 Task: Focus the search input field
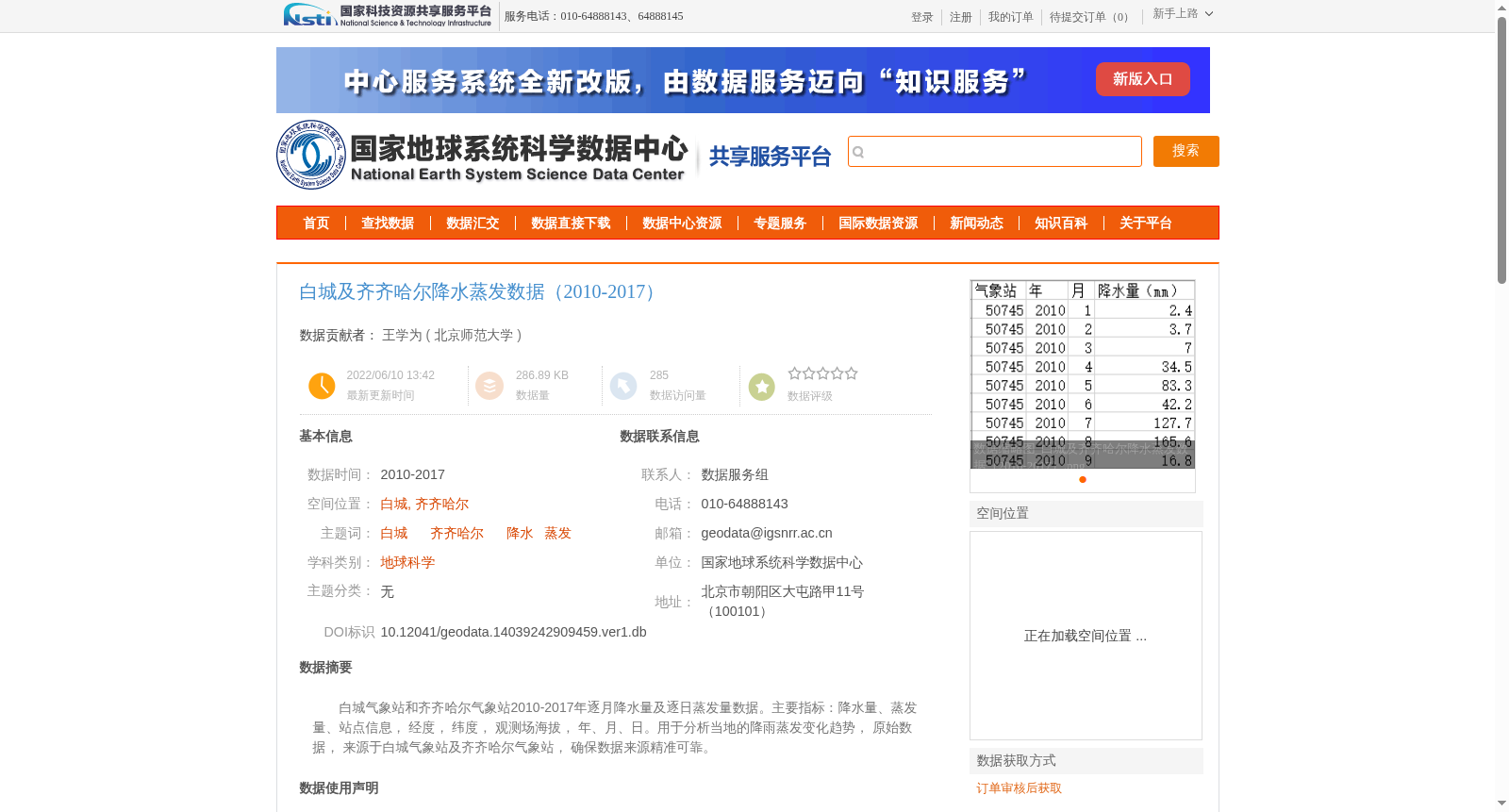point(995,151)
